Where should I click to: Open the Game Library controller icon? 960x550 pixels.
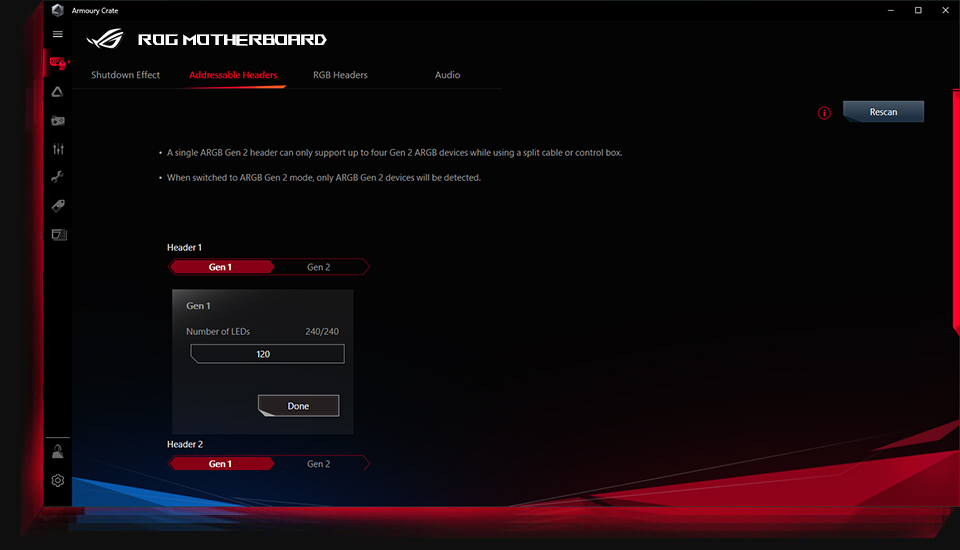pos(58,121)
